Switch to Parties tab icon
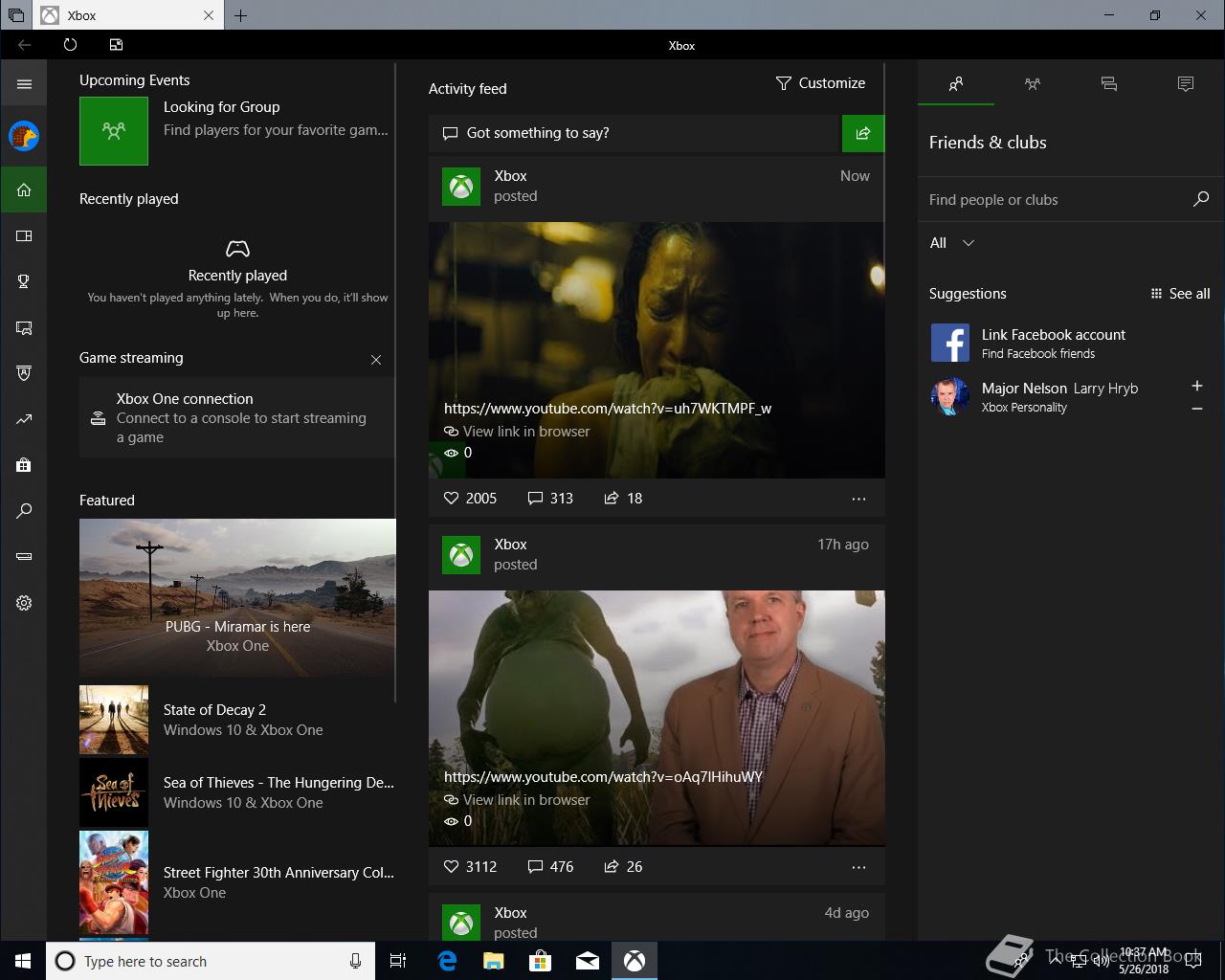Screen dimensions: 1225x980 (1033, 84)
